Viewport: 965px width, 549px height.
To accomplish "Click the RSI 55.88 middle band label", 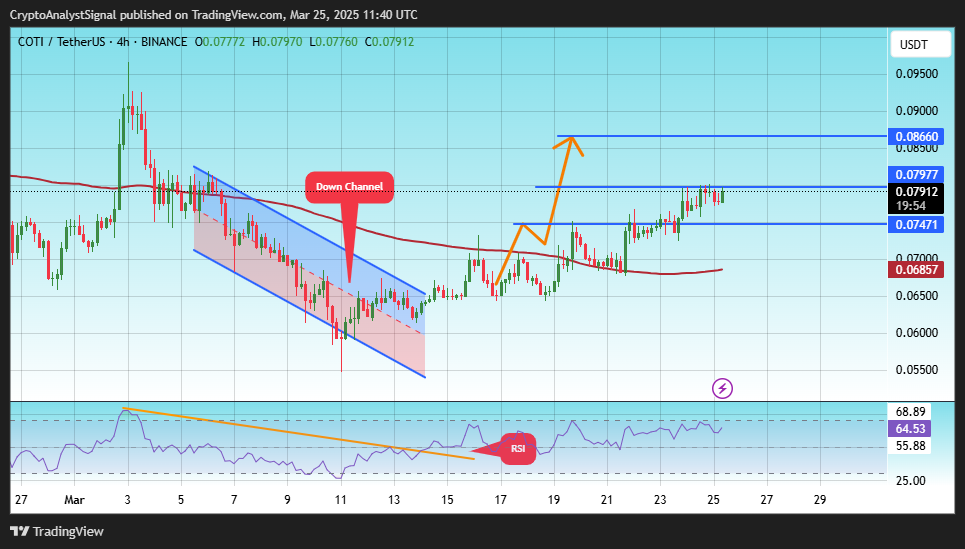I will tap(910, 446).
